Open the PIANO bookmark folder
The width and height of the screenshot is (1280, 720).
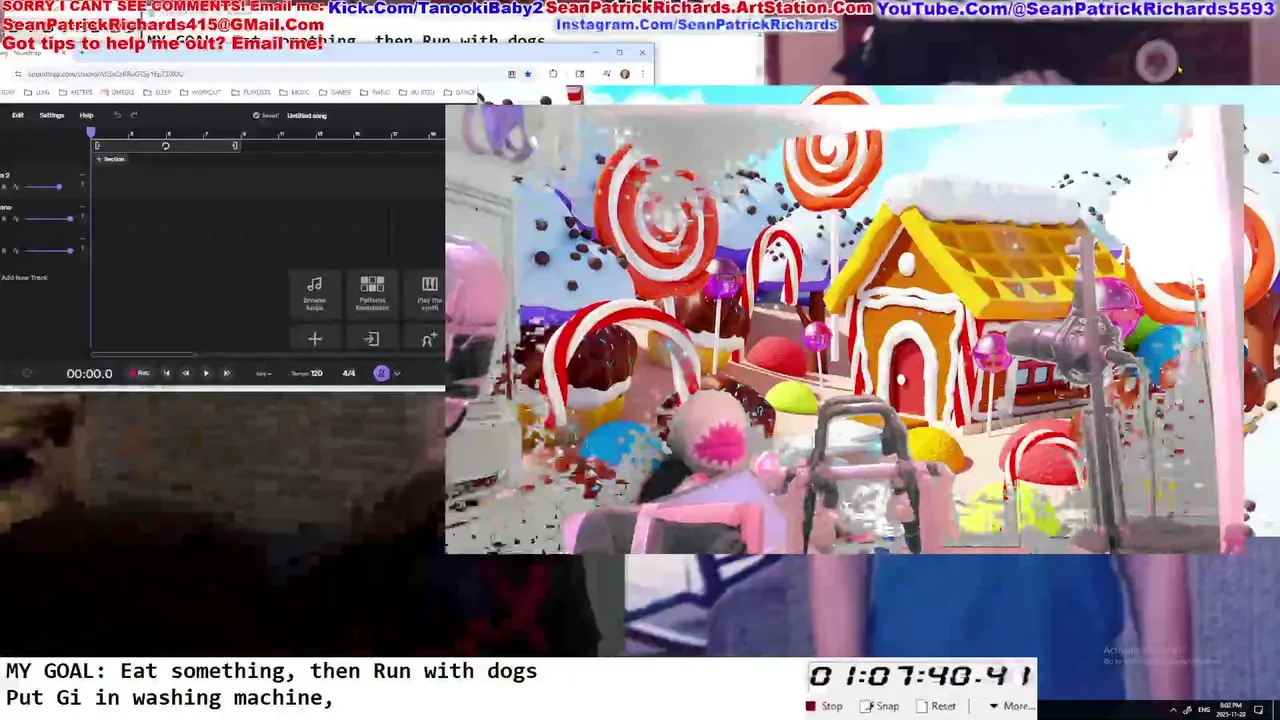point(375,93)
